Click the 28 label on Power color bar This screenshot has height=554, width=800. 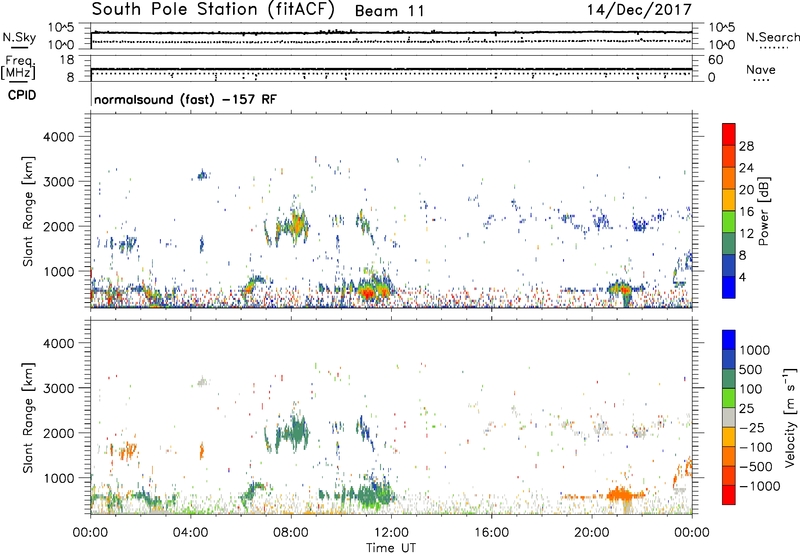coord(746,146)
